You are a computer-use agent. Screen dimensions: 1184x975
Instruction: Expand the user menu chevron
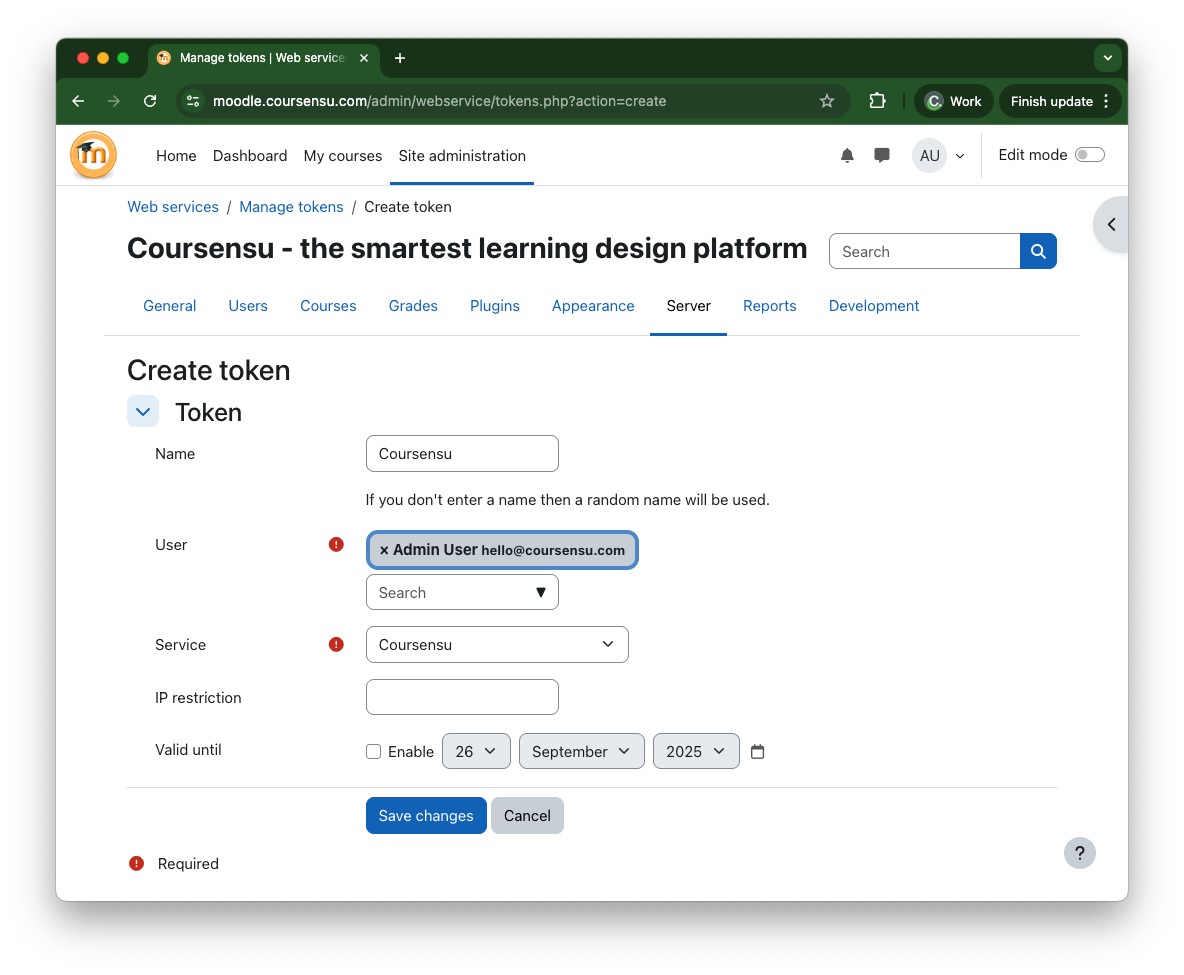click(960, 156)
